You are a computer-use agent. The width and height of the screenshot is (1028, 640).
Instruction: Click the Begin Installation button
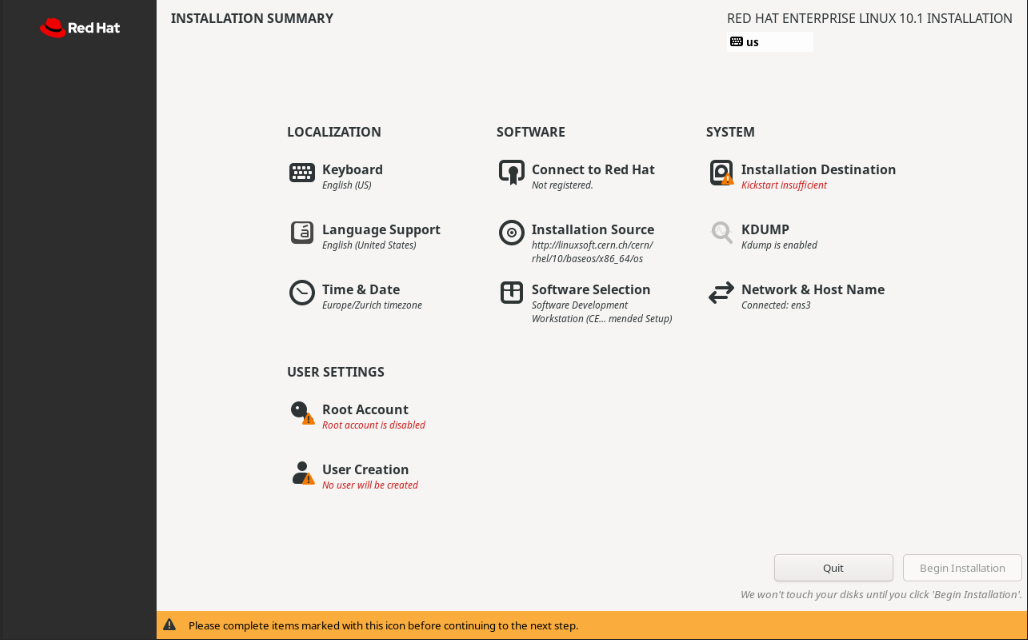962,568
